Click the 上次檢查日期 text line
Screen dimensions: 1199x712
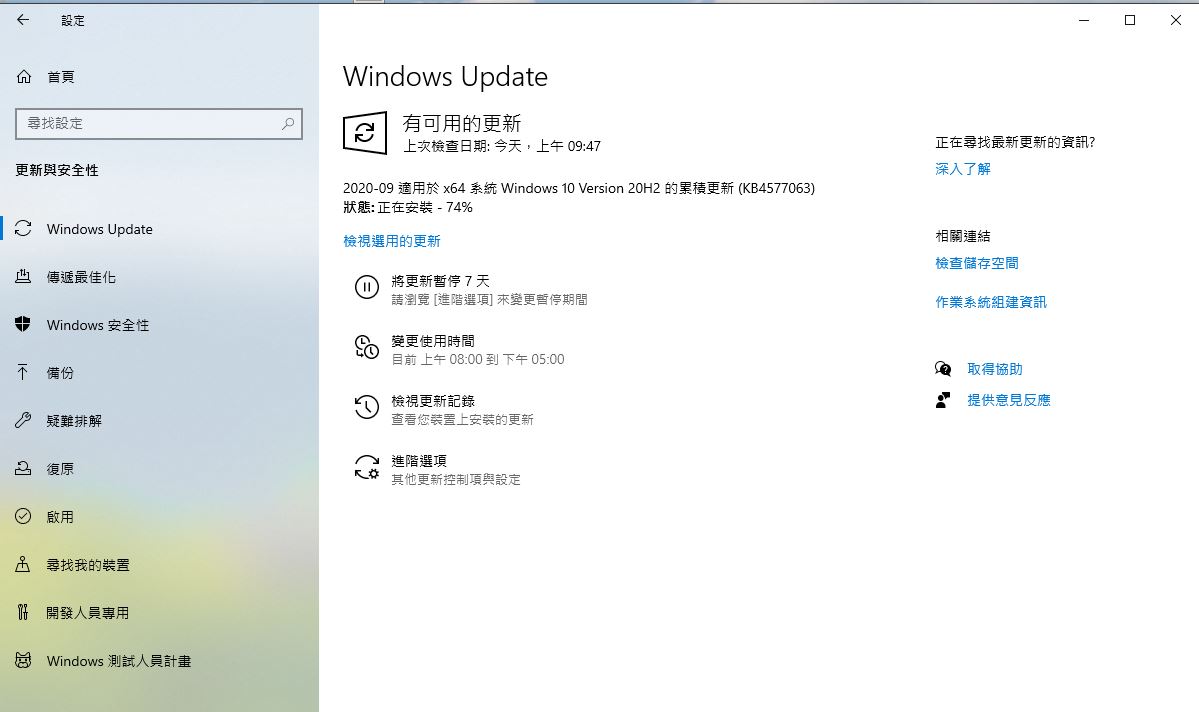(502, 146)
